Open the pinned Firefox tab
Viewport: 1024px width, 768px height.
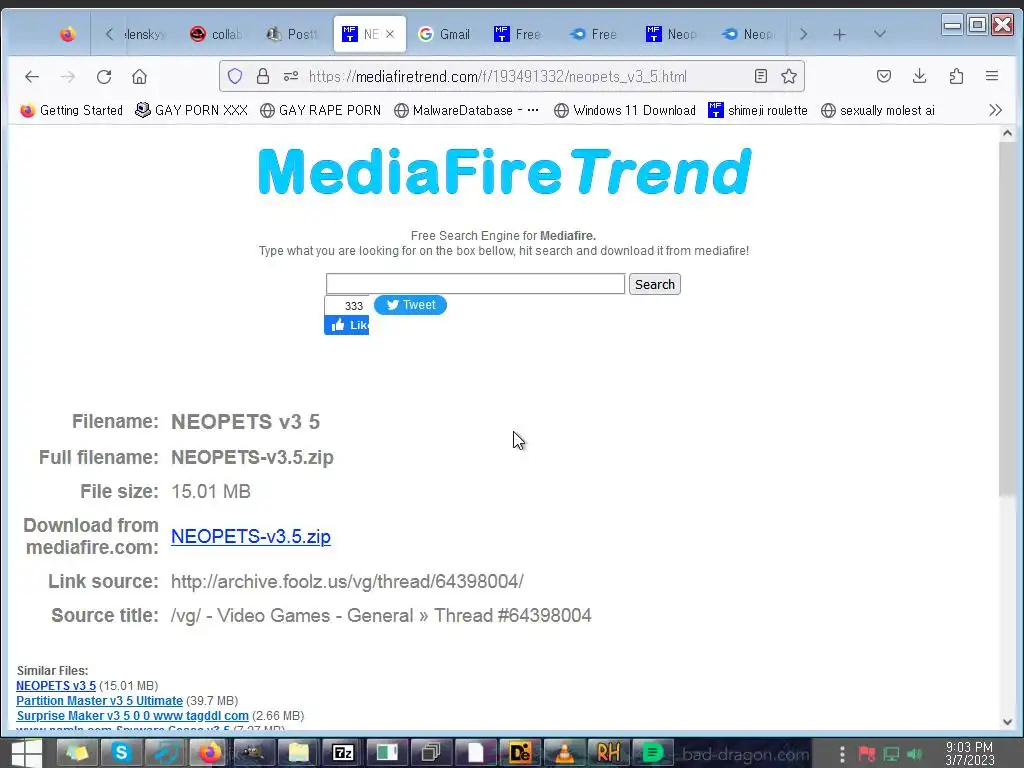pos(67,34)
